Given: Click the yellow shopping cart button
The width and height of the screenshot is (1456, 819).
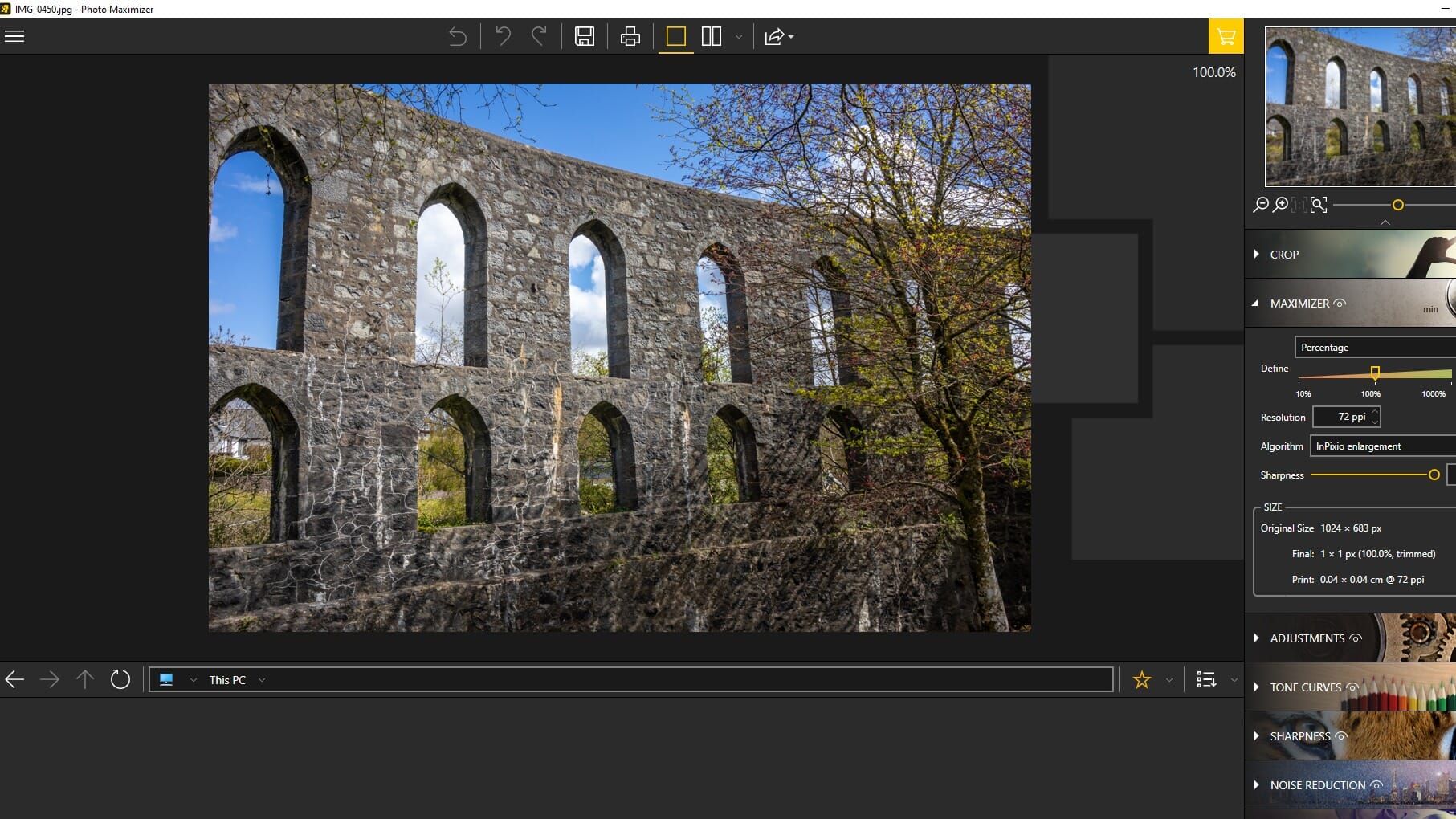Looking at the screenshot, I should [x=1226, y=36].
